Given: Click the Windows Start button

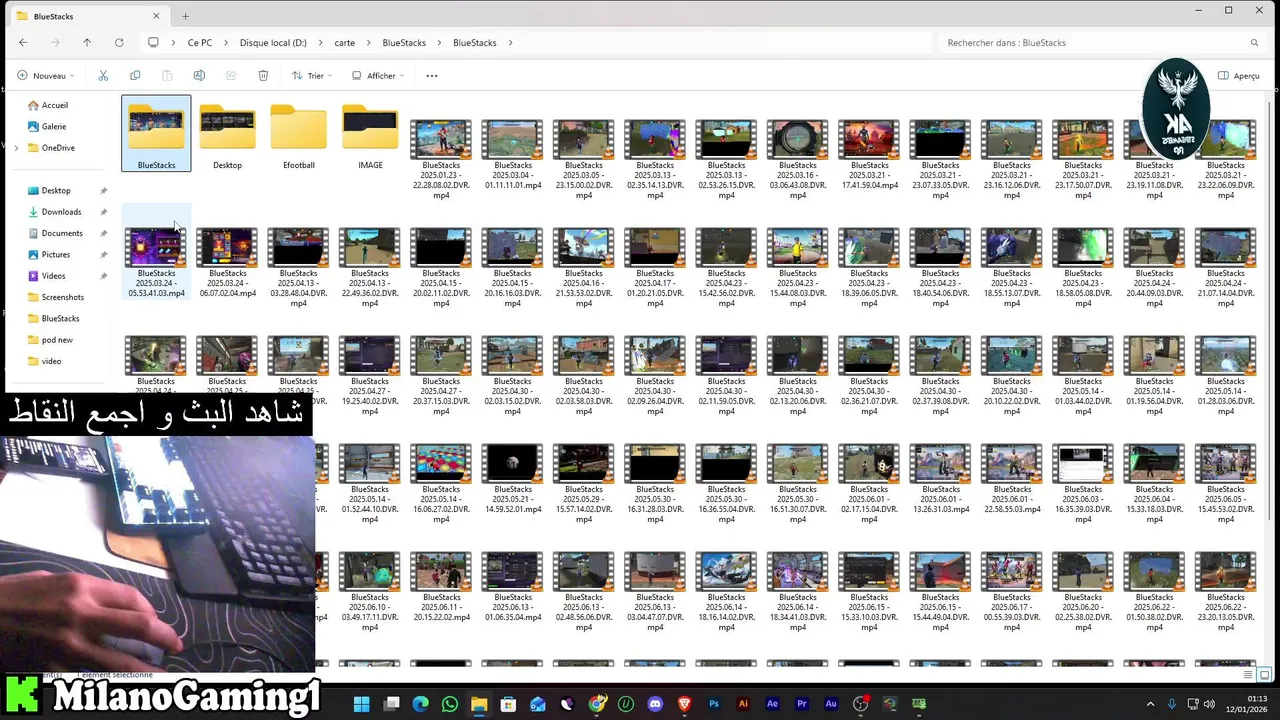Looking at the screenshot, I should point(362,704).
